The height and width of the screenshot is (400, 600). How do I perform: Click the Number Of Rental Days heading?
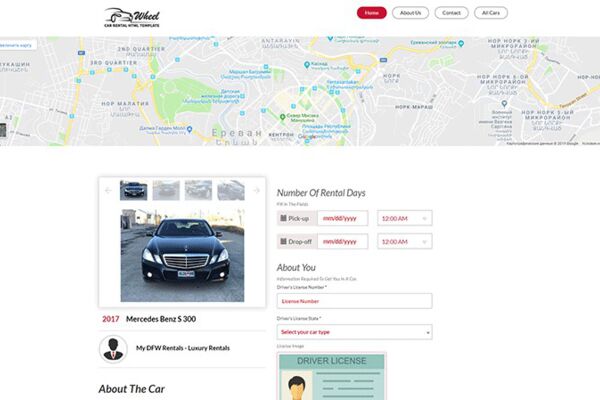click(x=321, y=193)
